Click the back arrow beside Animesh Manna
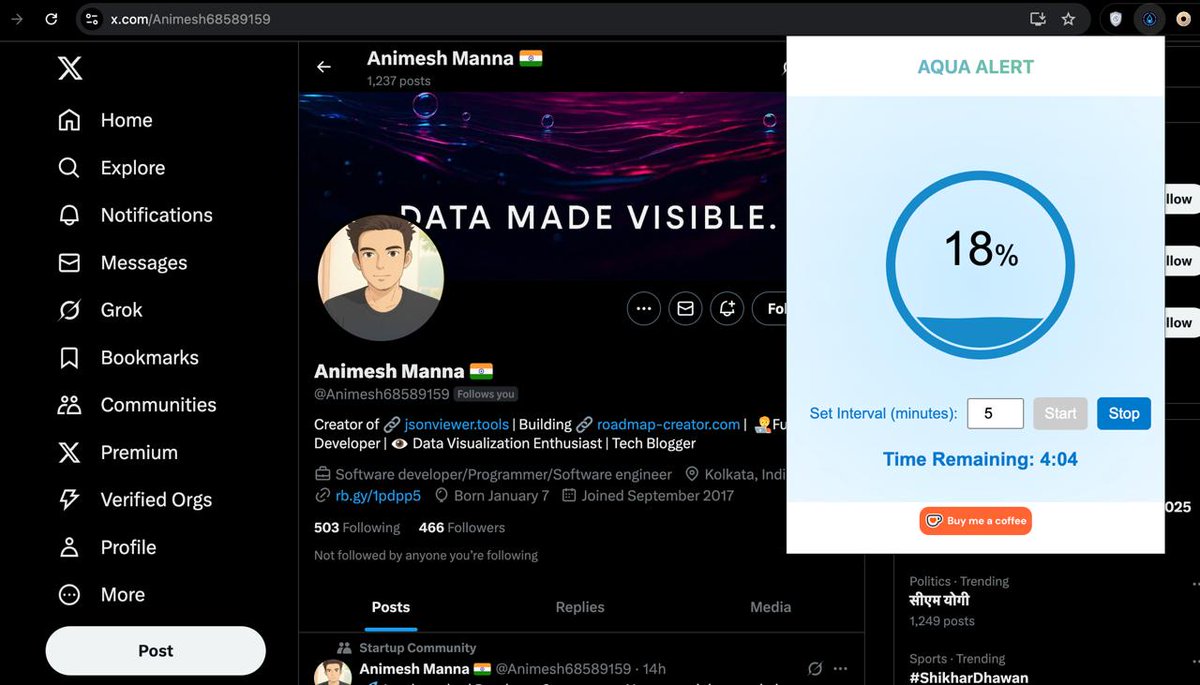This screenshot has width=1200, height=685. (323, 67)
